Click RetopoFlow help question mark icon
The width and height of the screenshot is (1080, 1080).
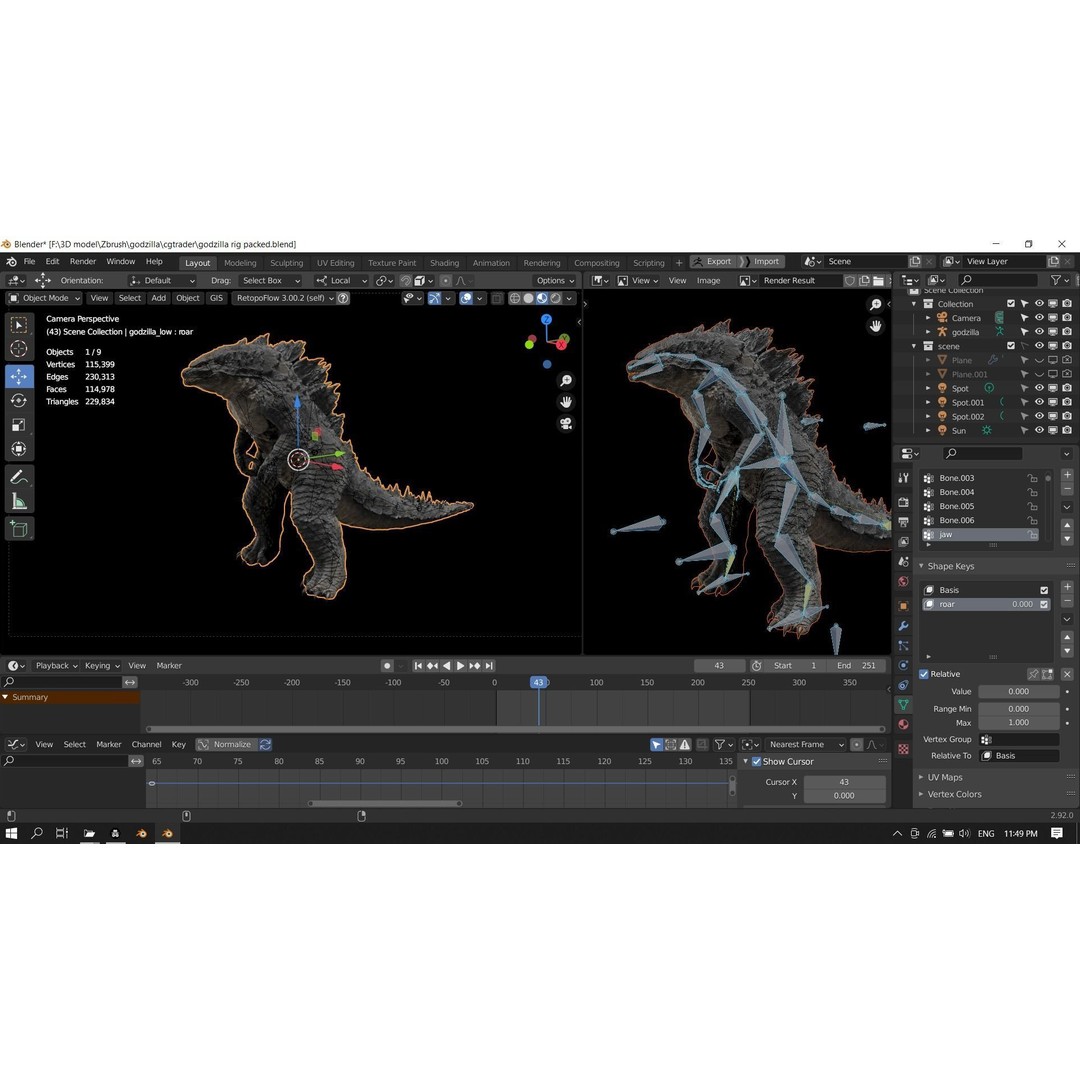click(x=342, y=298)
